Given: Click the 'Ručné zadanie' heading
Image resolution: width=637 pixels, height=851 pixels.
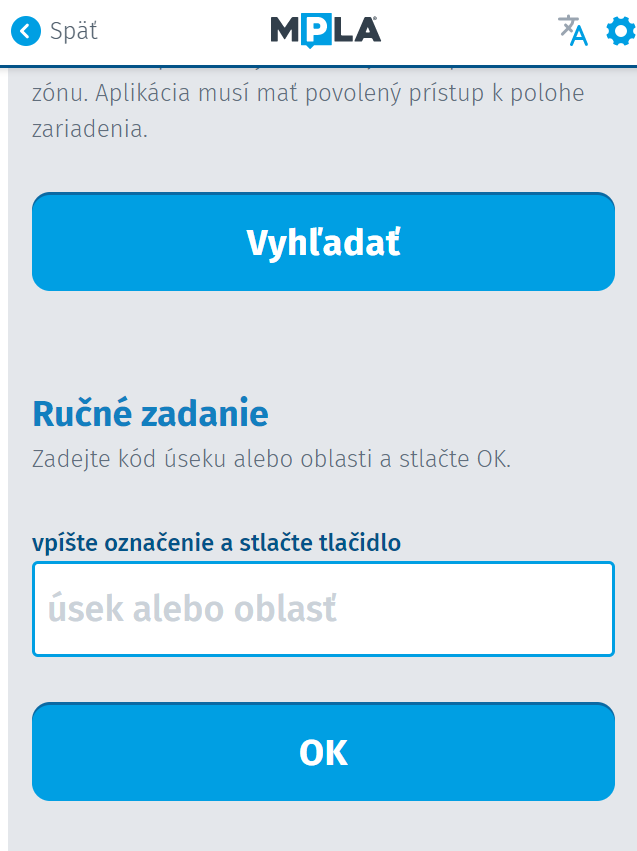Looking at the screenshot, I should click(x=150, y=413).
